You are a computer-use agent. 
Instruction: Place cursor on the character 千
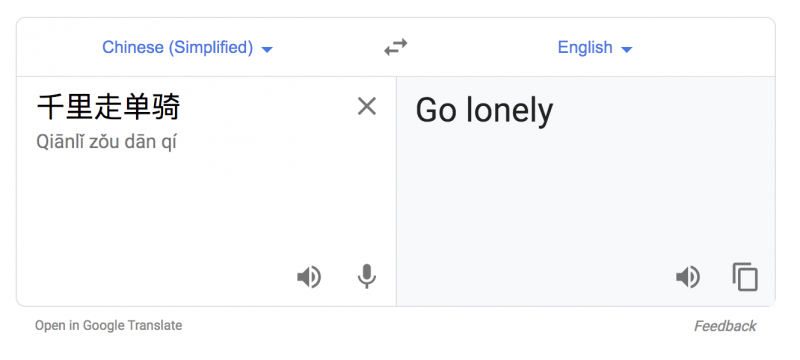tap(51, 107)
